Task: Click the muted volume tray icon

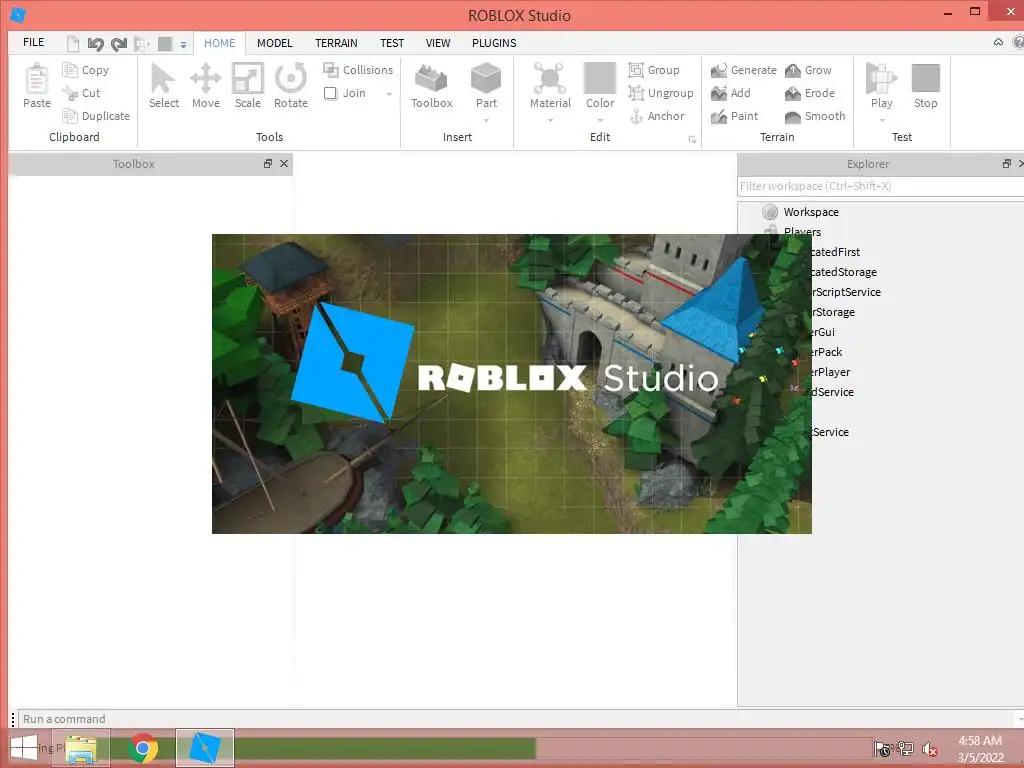Action: [x=929, y=749]
